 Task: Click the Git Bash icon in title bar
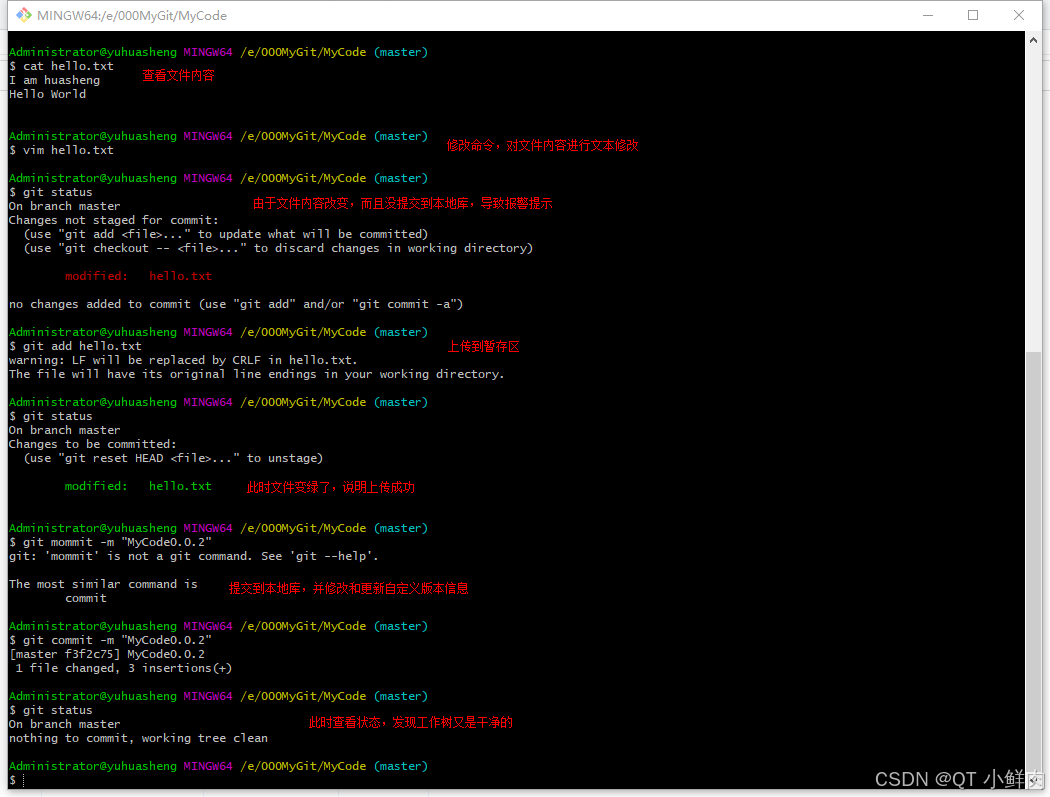coord(24,15)
